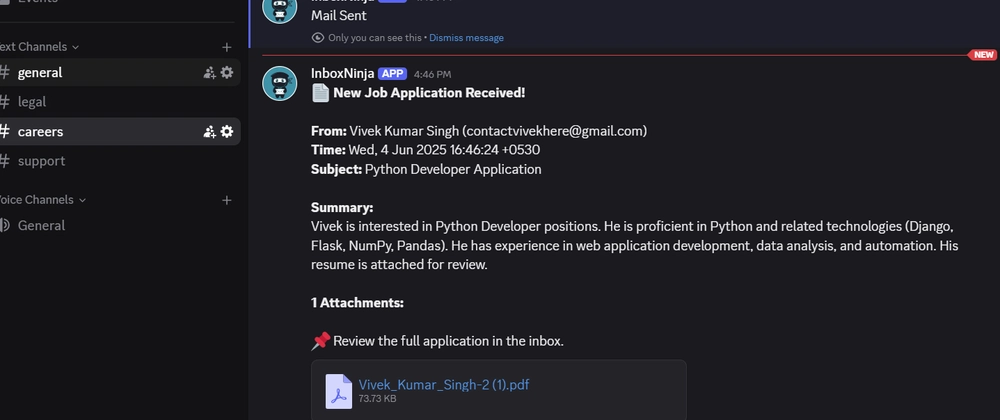Collapse the Text Channels category
Screen dimensions: 1000x420
40,47
